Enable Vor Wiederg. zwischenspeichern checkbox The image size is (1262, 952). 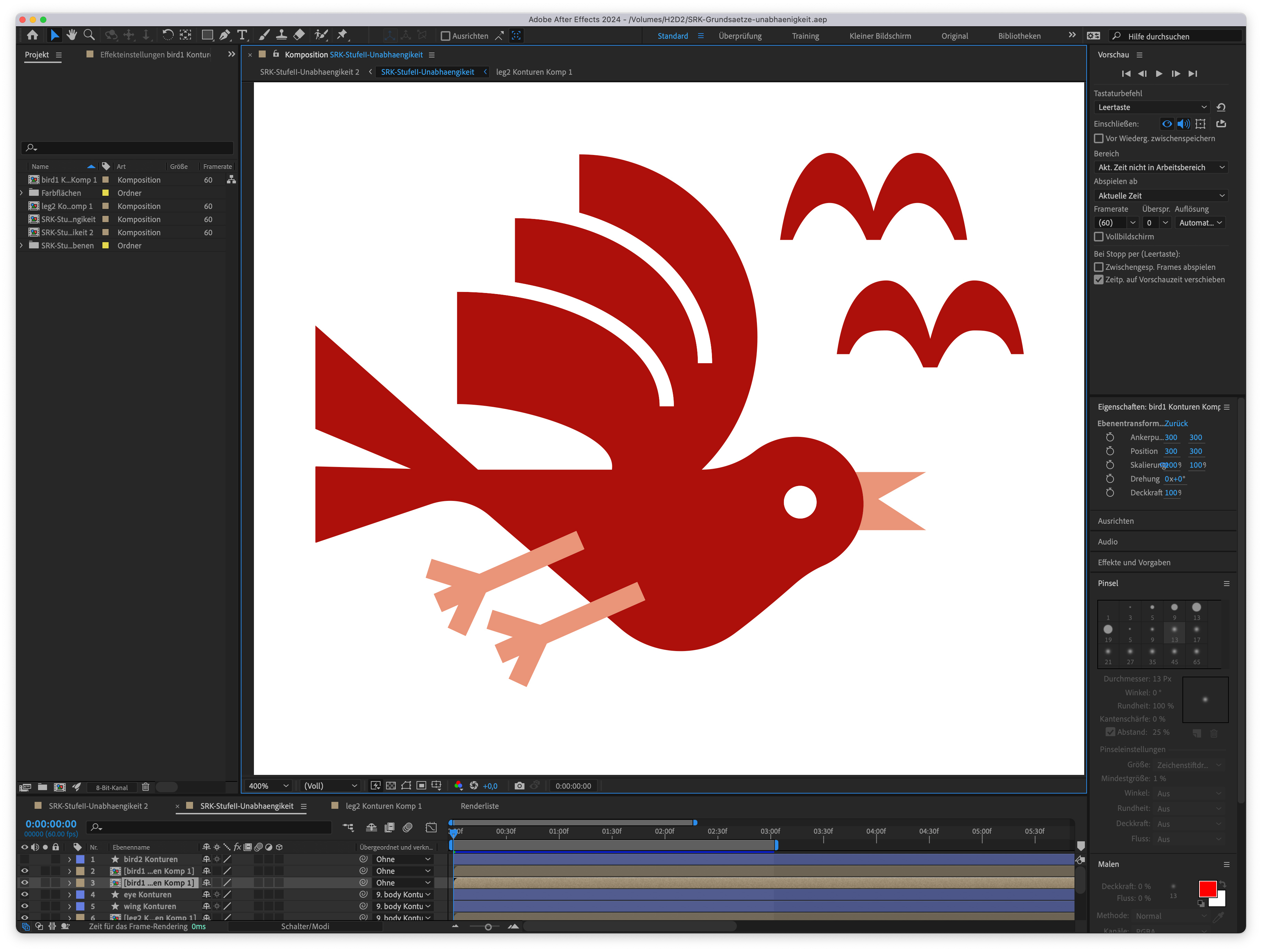pyautogui.click(x=1098, y=139)
